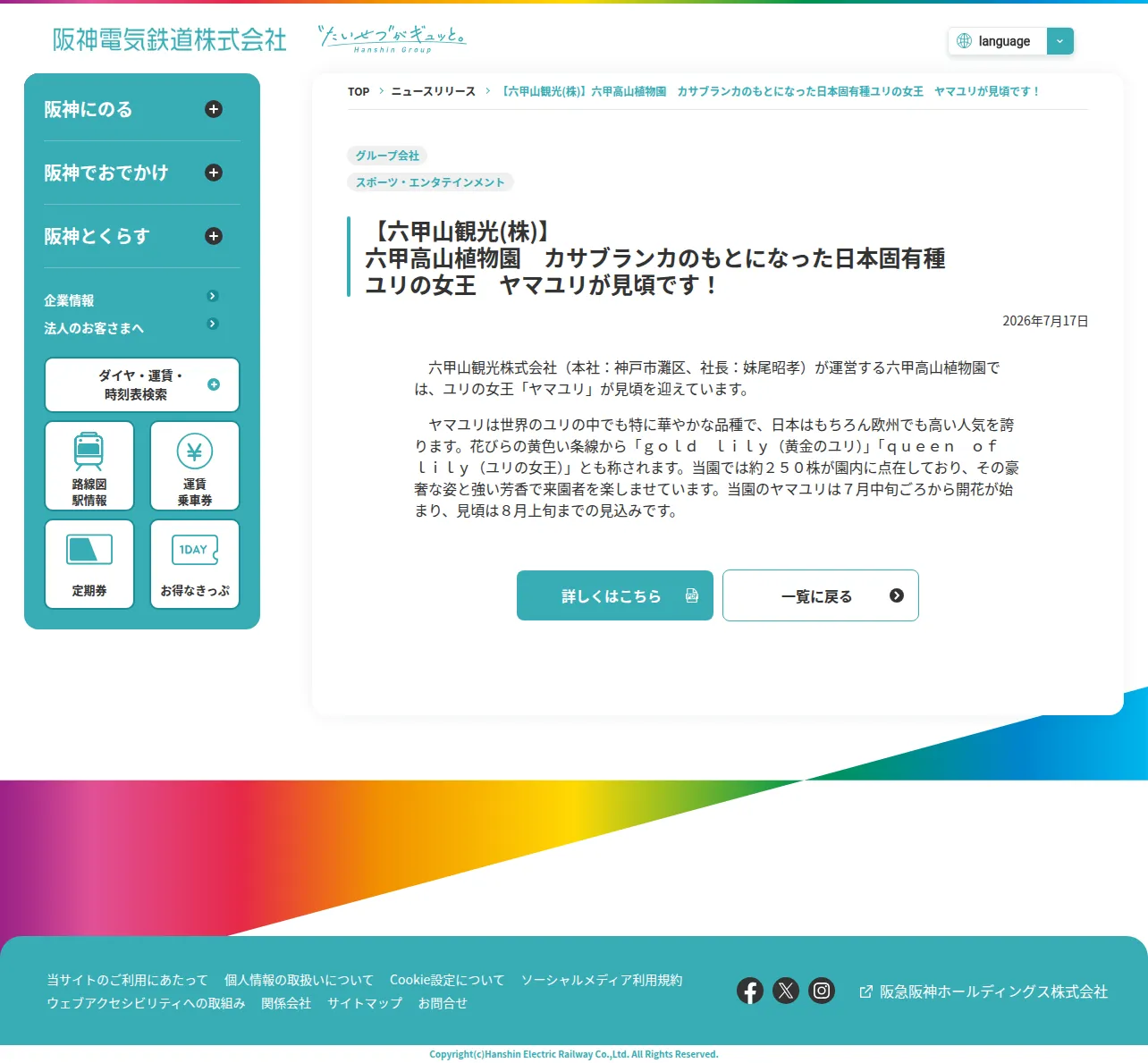Click the Hanshin Group slogan logo
The height and width of the screenshot is (1063, 1148).
tap(393, 39)
